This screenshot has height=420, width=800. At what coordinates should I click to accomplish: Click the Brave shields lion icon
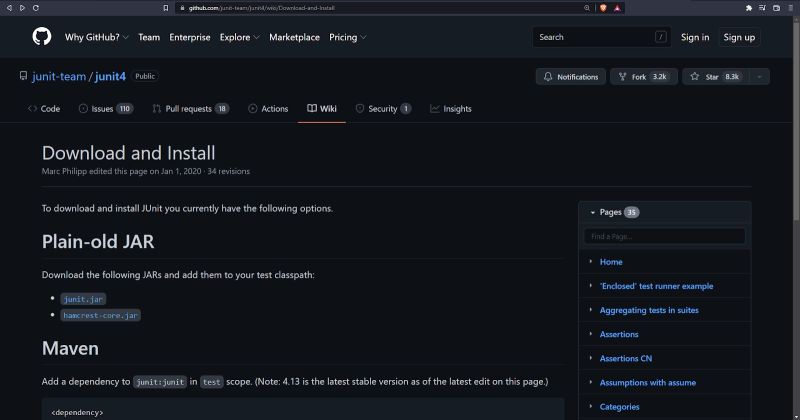pos(603,8)
